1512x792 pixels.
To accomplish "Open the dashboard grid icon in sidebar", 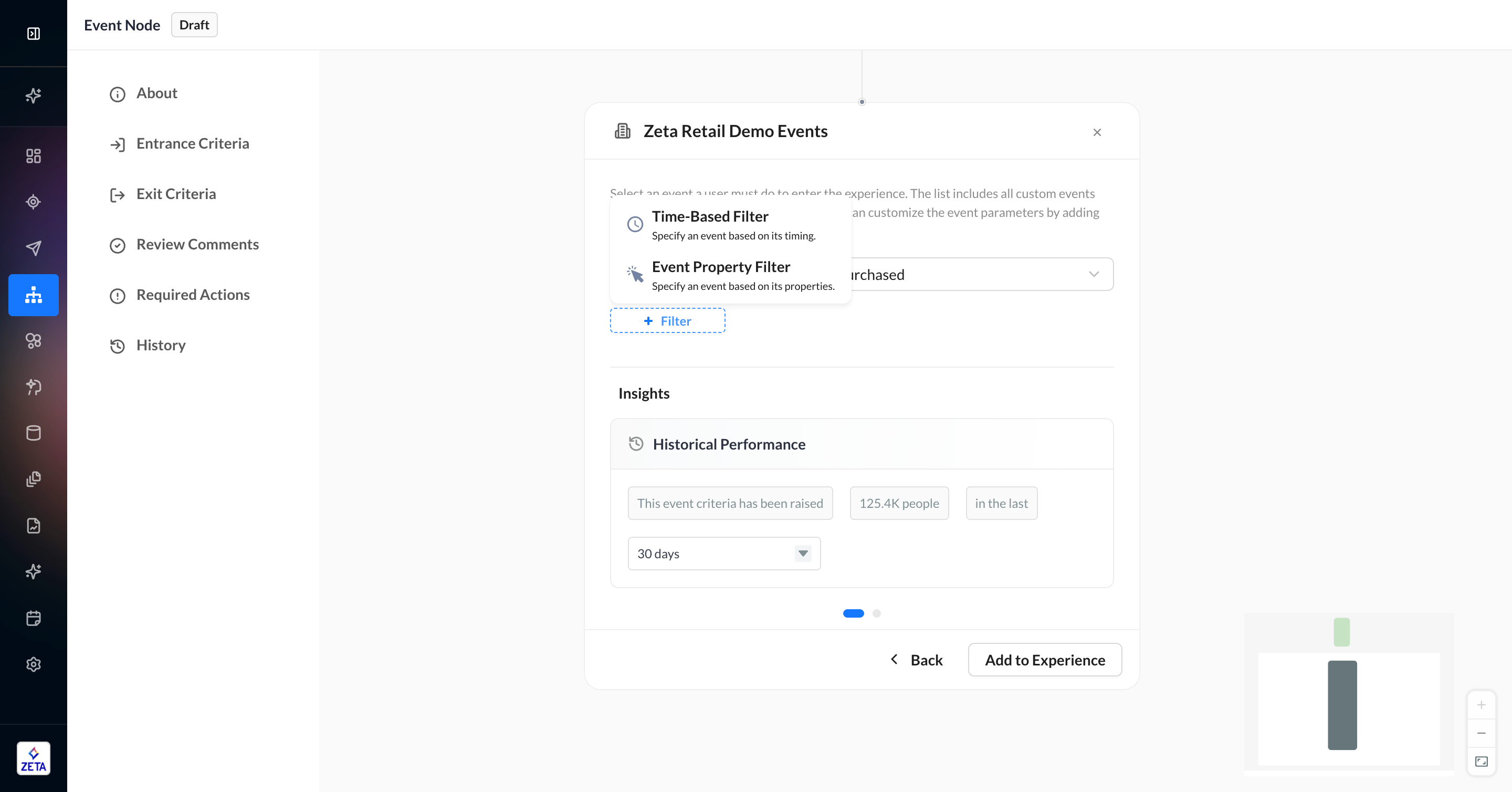I will (x=34, y=155).
